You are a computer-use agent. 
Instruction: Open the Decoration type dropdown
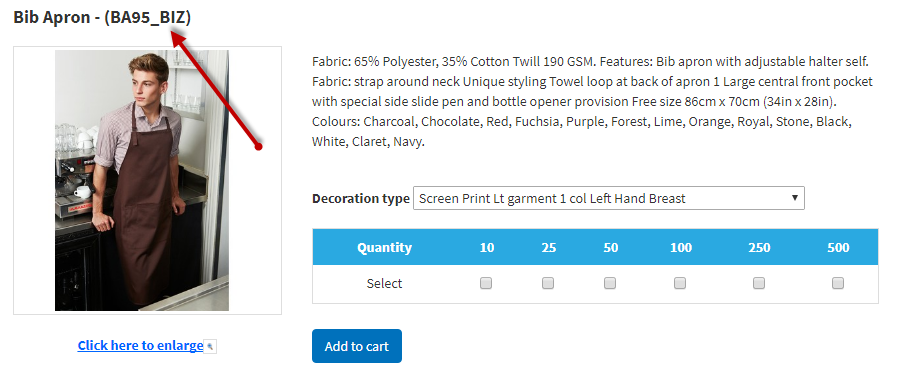click(608, 198)
